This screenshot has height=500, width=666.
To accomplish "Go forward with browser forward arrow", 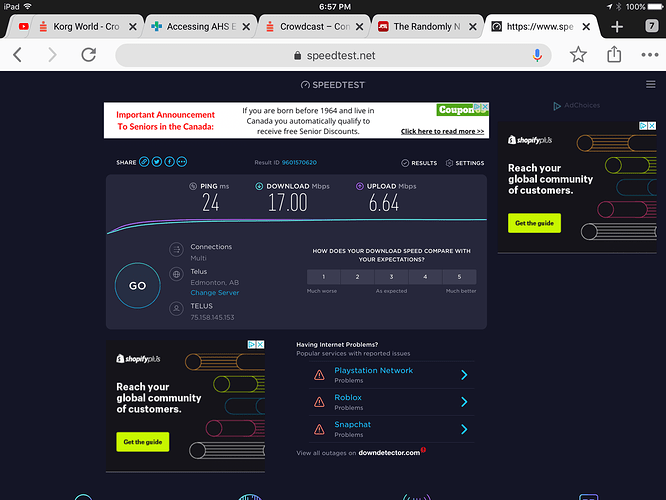I will click(x=52, y=55).
